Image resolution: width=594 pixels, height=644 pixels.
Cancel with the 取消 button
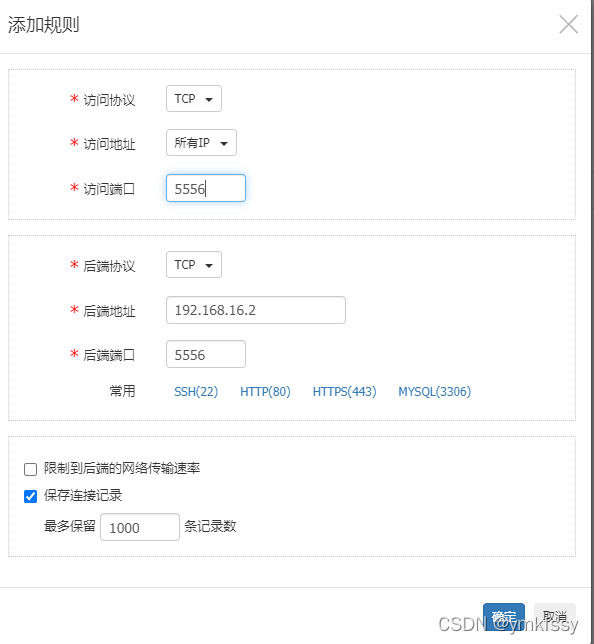pyautogui.click(x=555, y=617)
